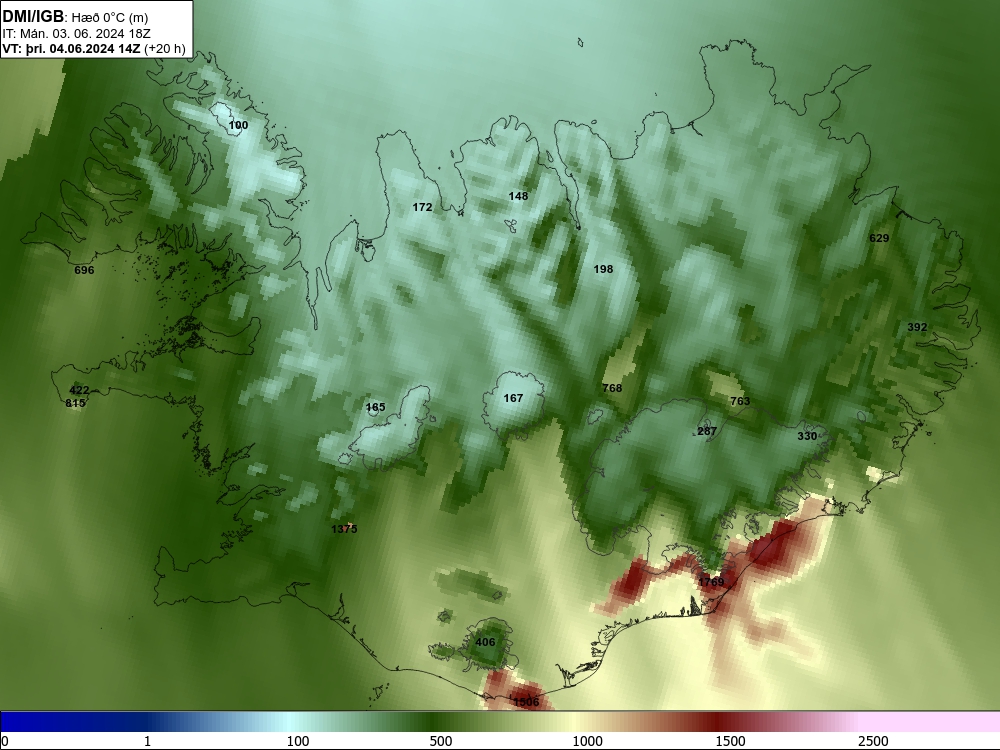Click the legend tick label 1
This screenshot has width=1000, height=750.
[147, 741]
